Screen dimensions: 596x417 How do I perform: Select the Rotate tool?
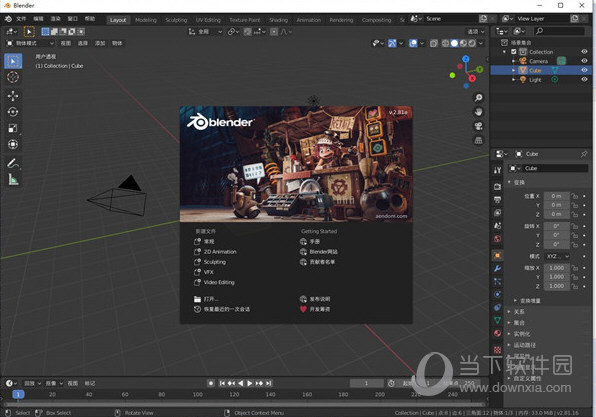click(x=13, y=112)
